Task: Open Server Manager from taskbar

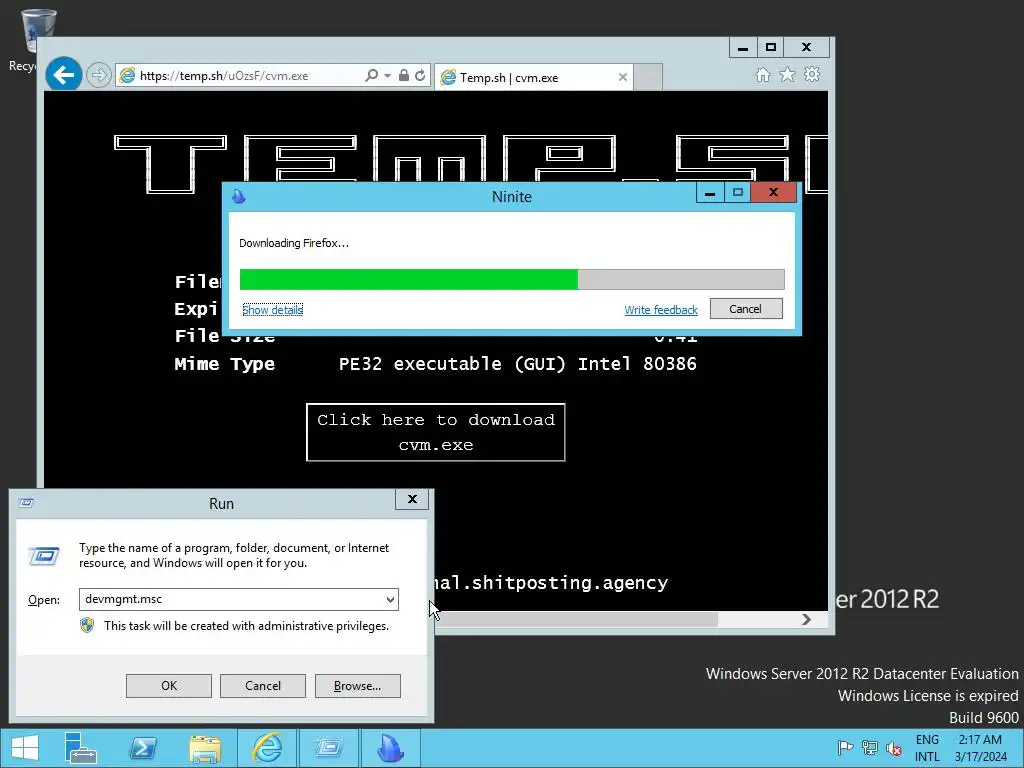Action: tap(81, 748)
